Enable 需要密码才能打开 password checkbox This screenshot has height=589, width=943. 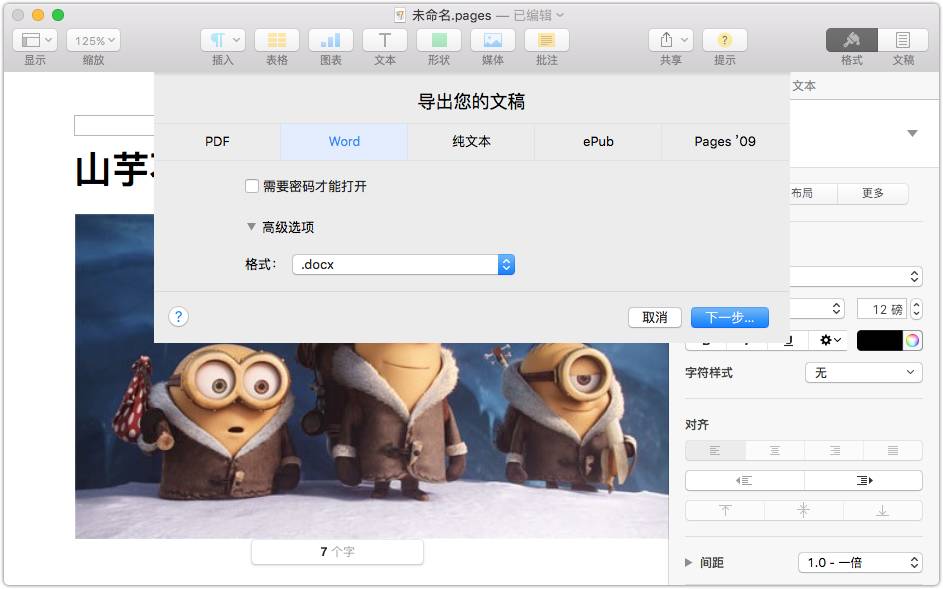click(x=252, y=186)
